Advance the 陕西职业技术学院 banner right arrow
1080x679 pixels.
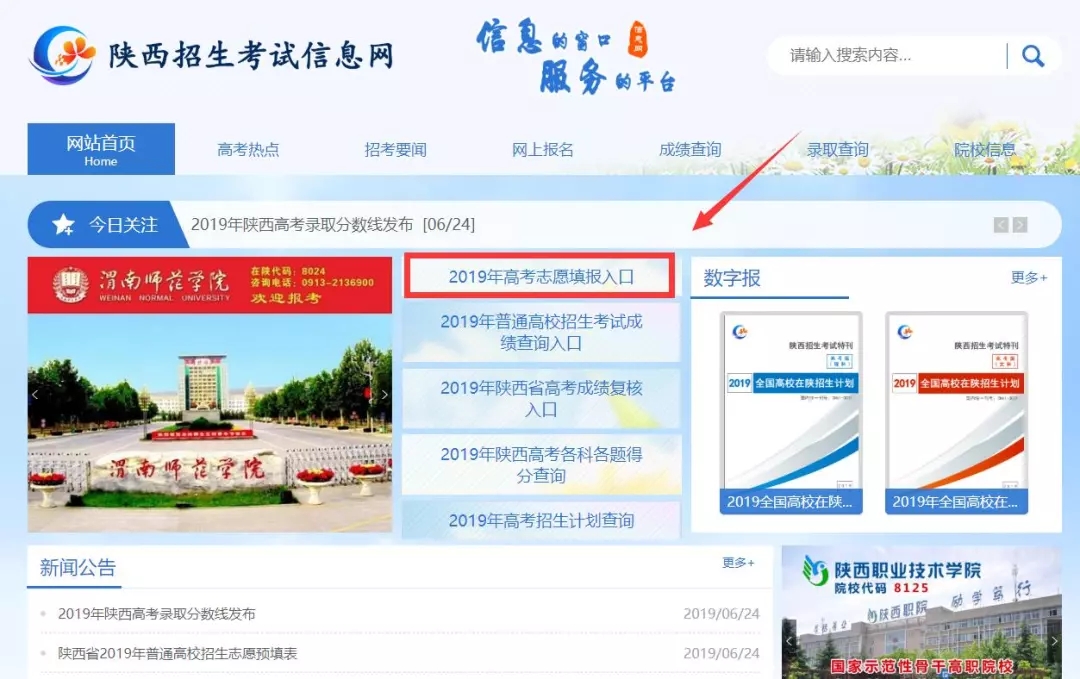click(1053, 640)
